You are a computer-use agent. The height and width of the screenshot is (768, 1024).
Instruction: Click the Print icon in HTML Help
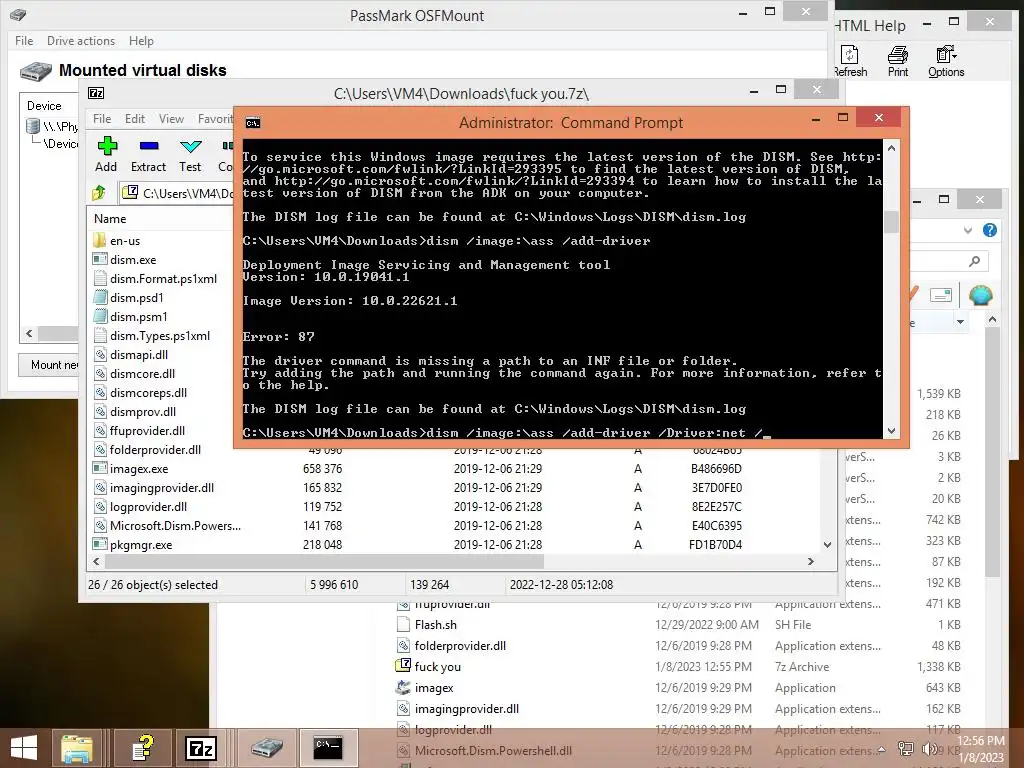pyautogui.click(x=898, y=54)
